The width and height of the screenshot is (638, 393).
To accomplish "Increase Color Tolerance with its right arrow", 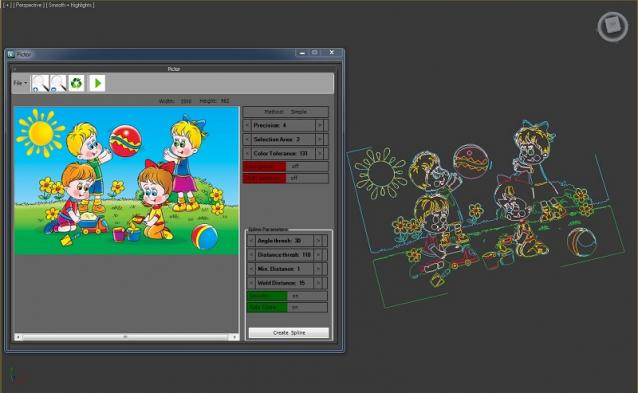I will 319,153.
